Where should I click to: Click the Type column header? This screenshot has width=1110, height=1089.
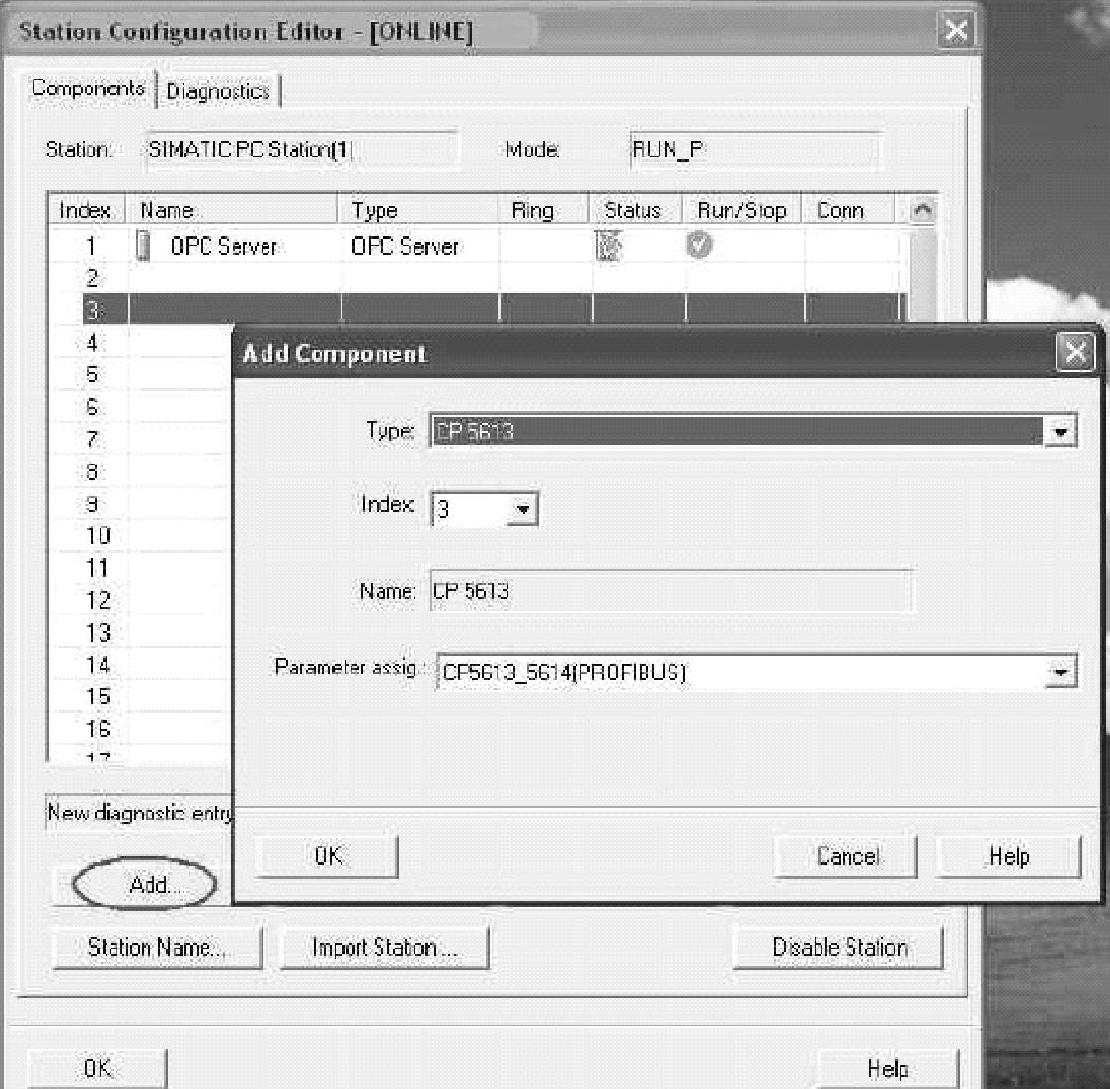418,210
